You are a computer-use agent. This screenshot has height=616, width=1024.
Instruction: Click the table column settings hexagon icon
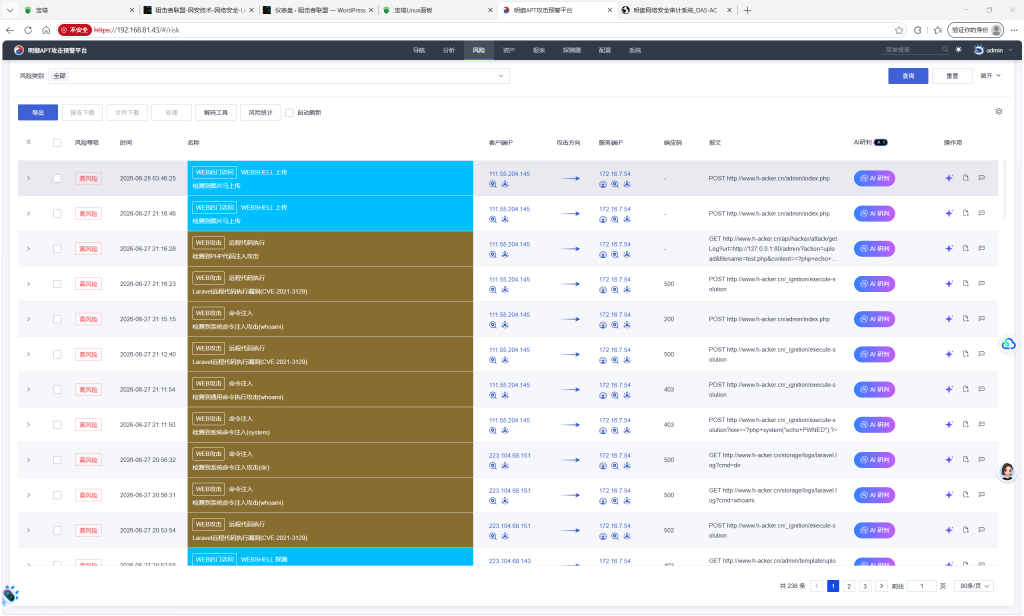tap(999, 112)
